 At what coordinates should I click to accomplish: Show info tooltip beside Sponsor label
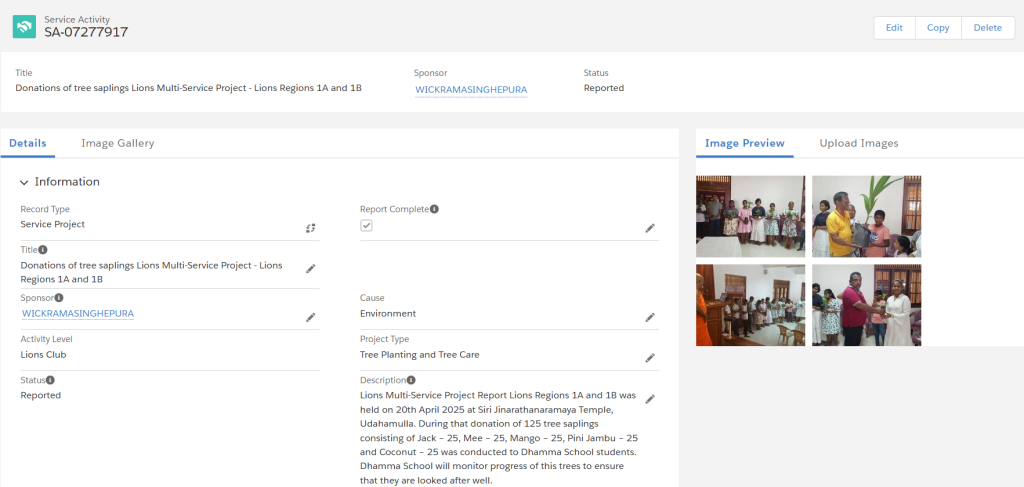pyautogui.click(x=59, y=298)
